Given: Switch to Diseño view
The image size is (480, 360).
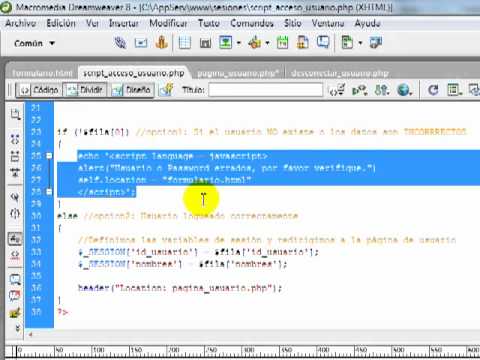Looking at the screenshot, I should tap(131, 90).
